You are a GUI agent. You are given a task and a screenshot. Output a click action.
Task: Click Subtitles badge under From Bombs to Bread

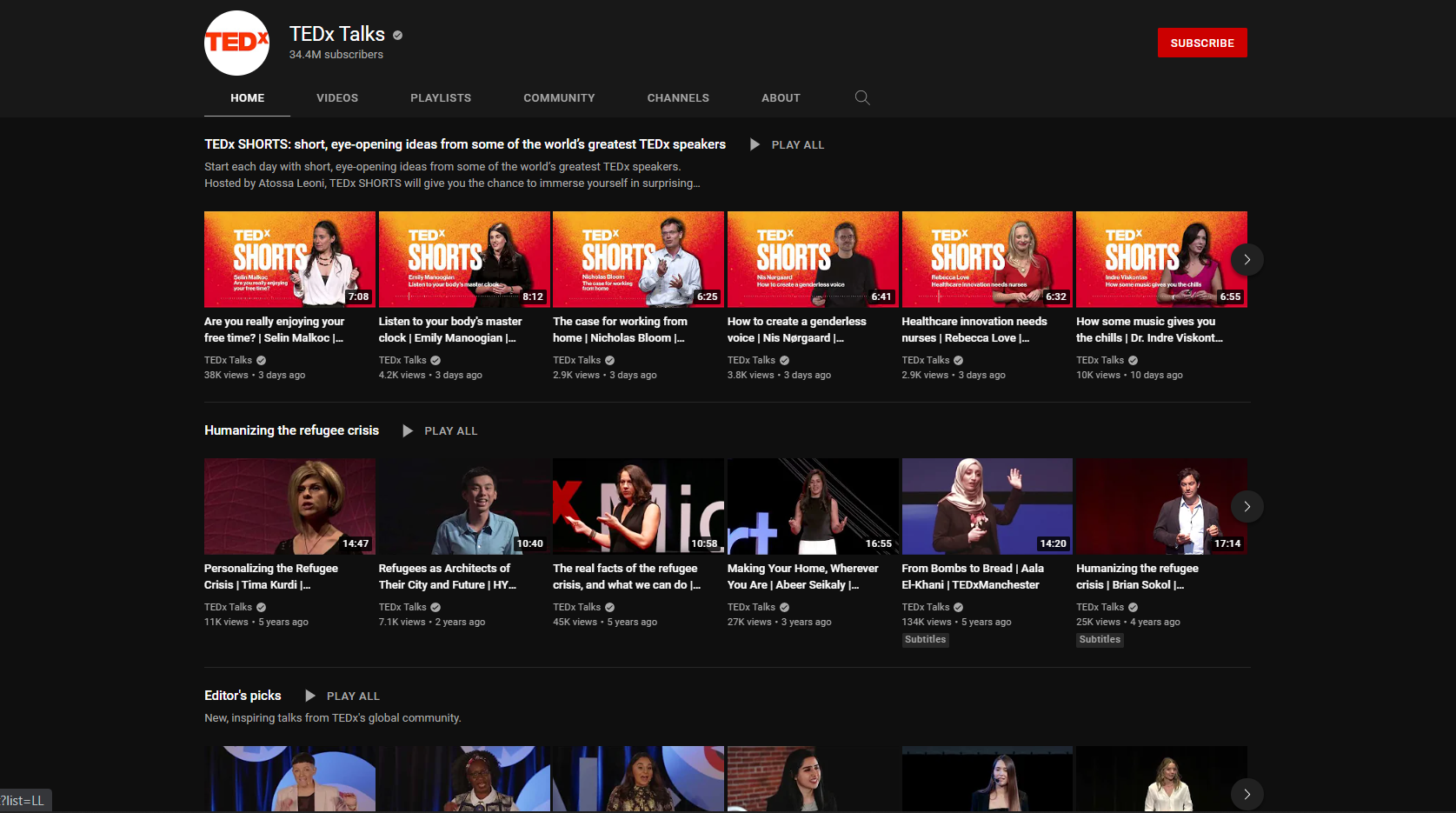(x=925, y=639)
